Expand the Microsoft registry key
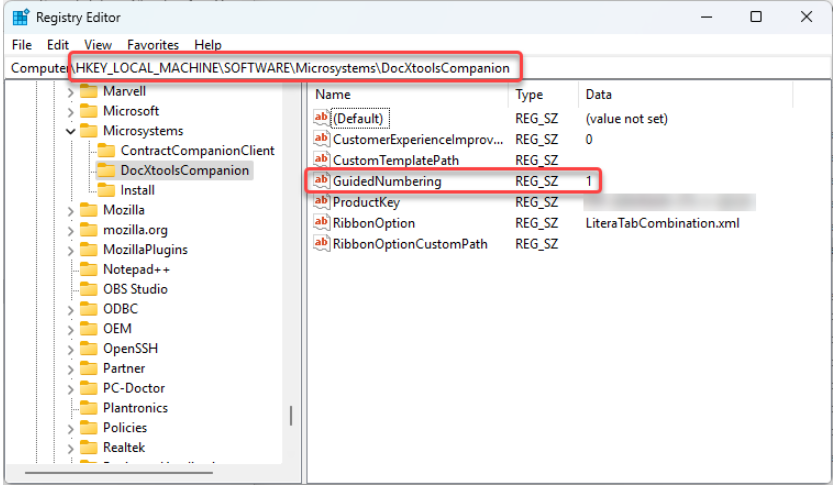The width and height of the screenshot is (838, 494). click(x=70, y=111)
